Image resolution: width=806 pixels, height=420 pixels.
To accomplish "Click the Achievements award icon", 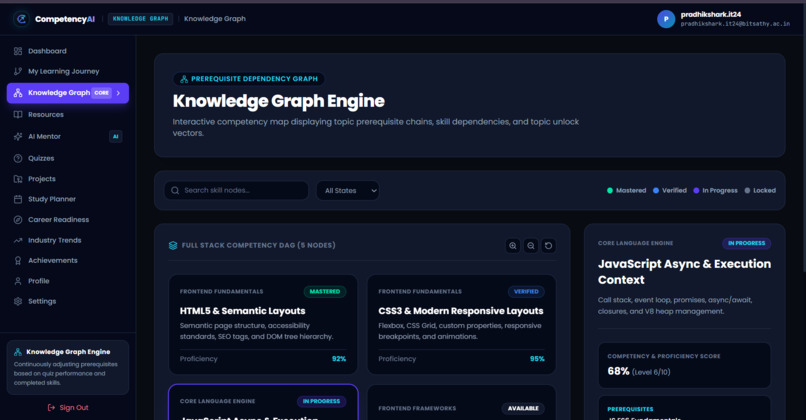I will tap(18, 261).
